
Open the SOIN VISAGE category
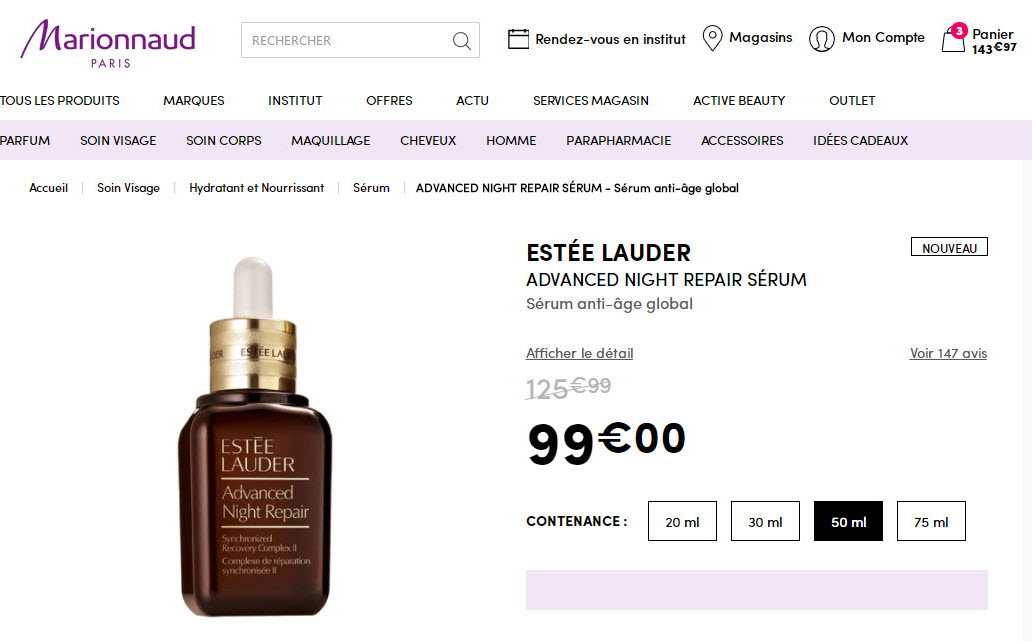pos(118,141)
